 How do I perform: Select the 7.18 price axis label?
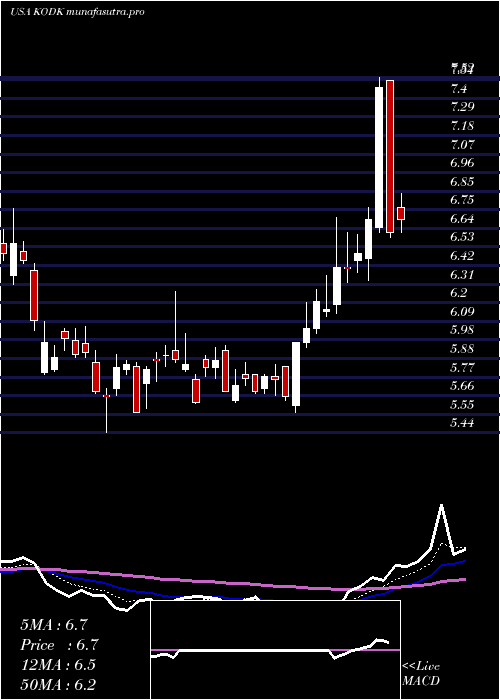coord(462,126)
